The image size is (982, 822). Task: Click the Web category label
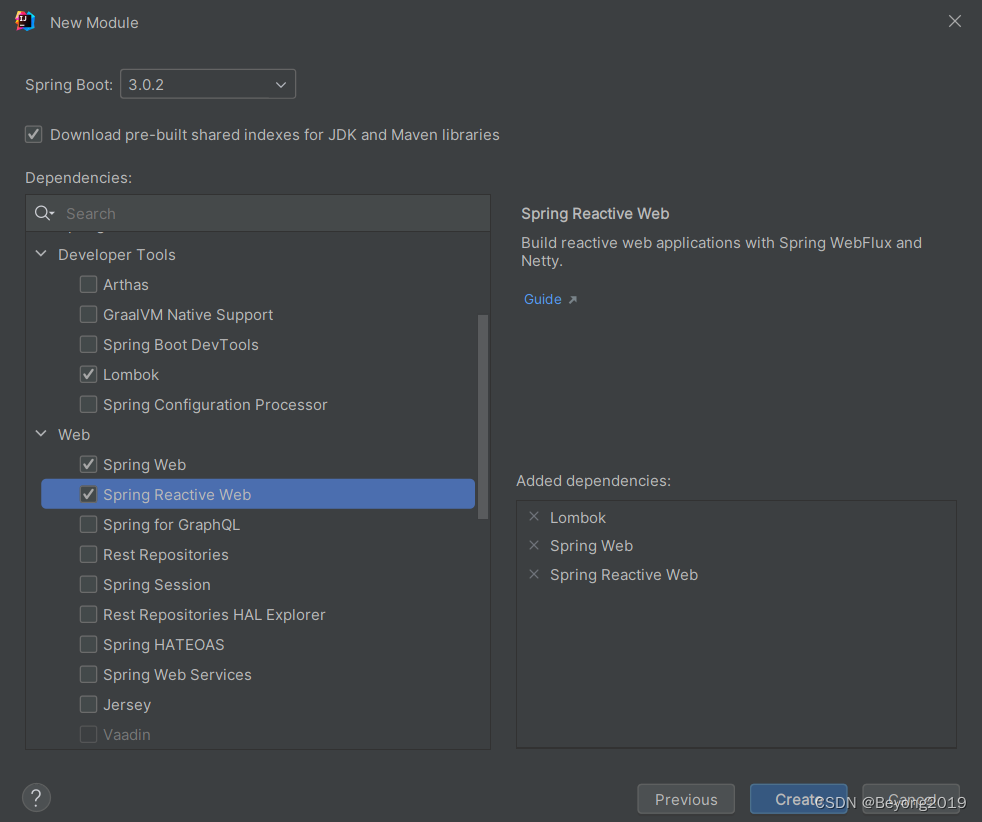pos(74,434)
